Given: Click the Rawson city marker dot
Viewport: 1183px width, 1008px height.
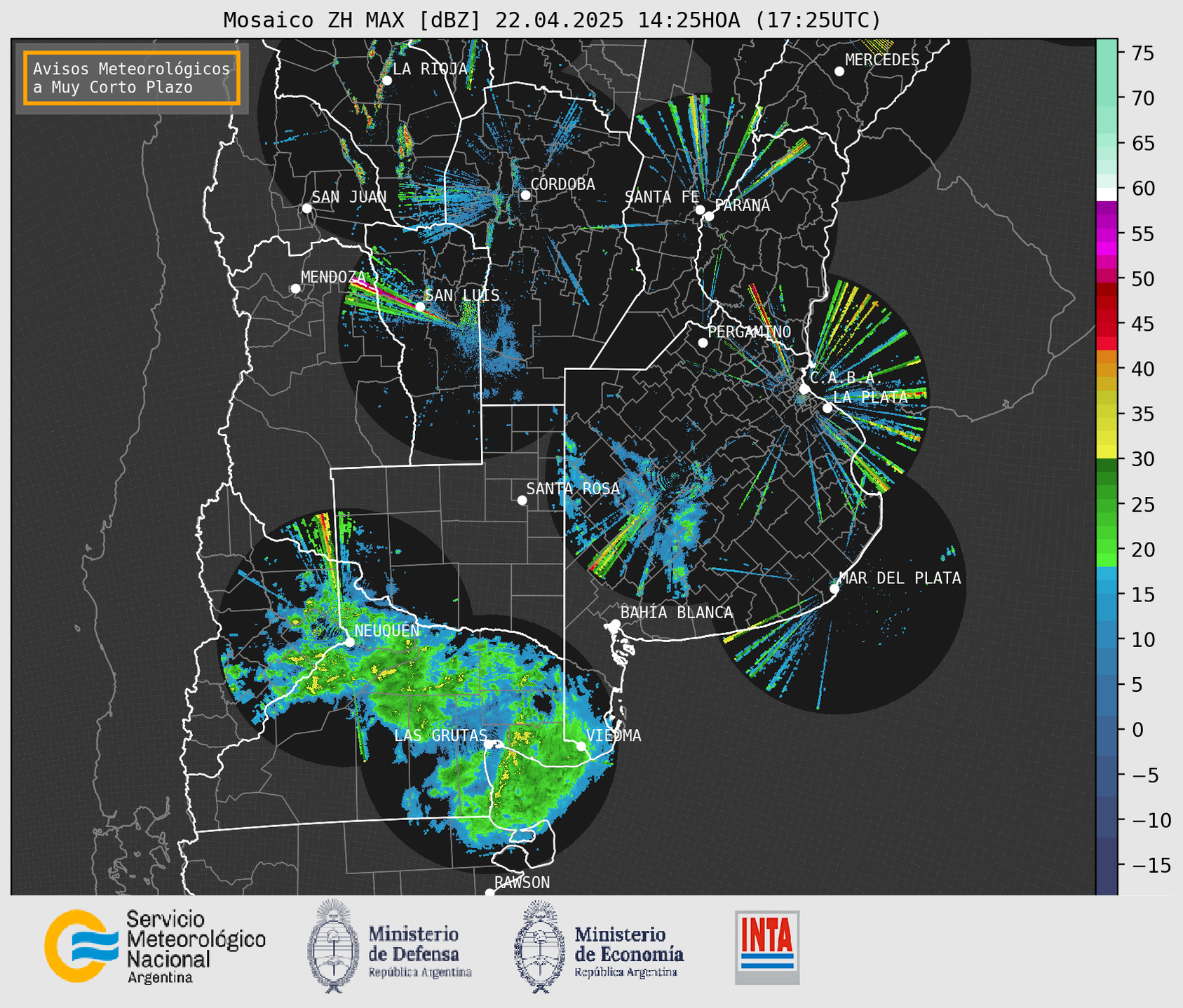Looking at the screenshot, I should [489, 892].
